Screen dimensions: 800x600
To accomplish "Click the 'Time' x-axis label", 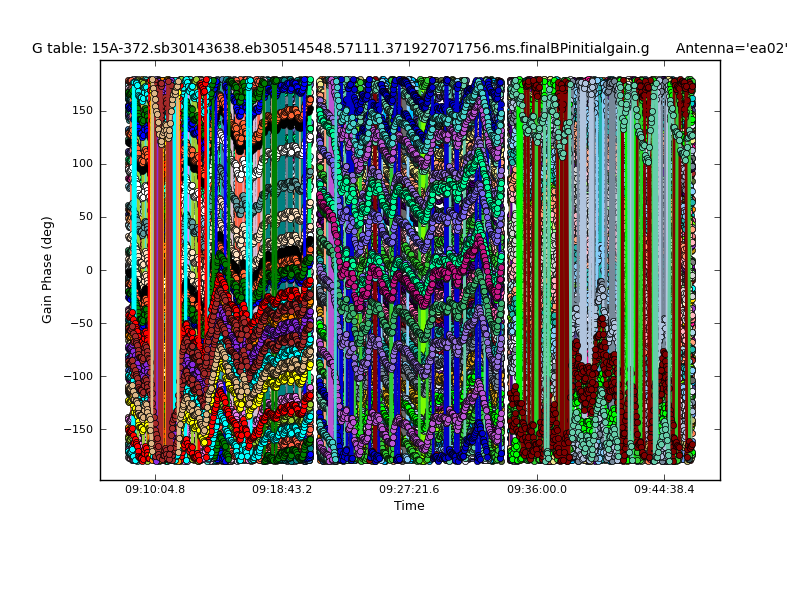I will click(x=409, y=506).
